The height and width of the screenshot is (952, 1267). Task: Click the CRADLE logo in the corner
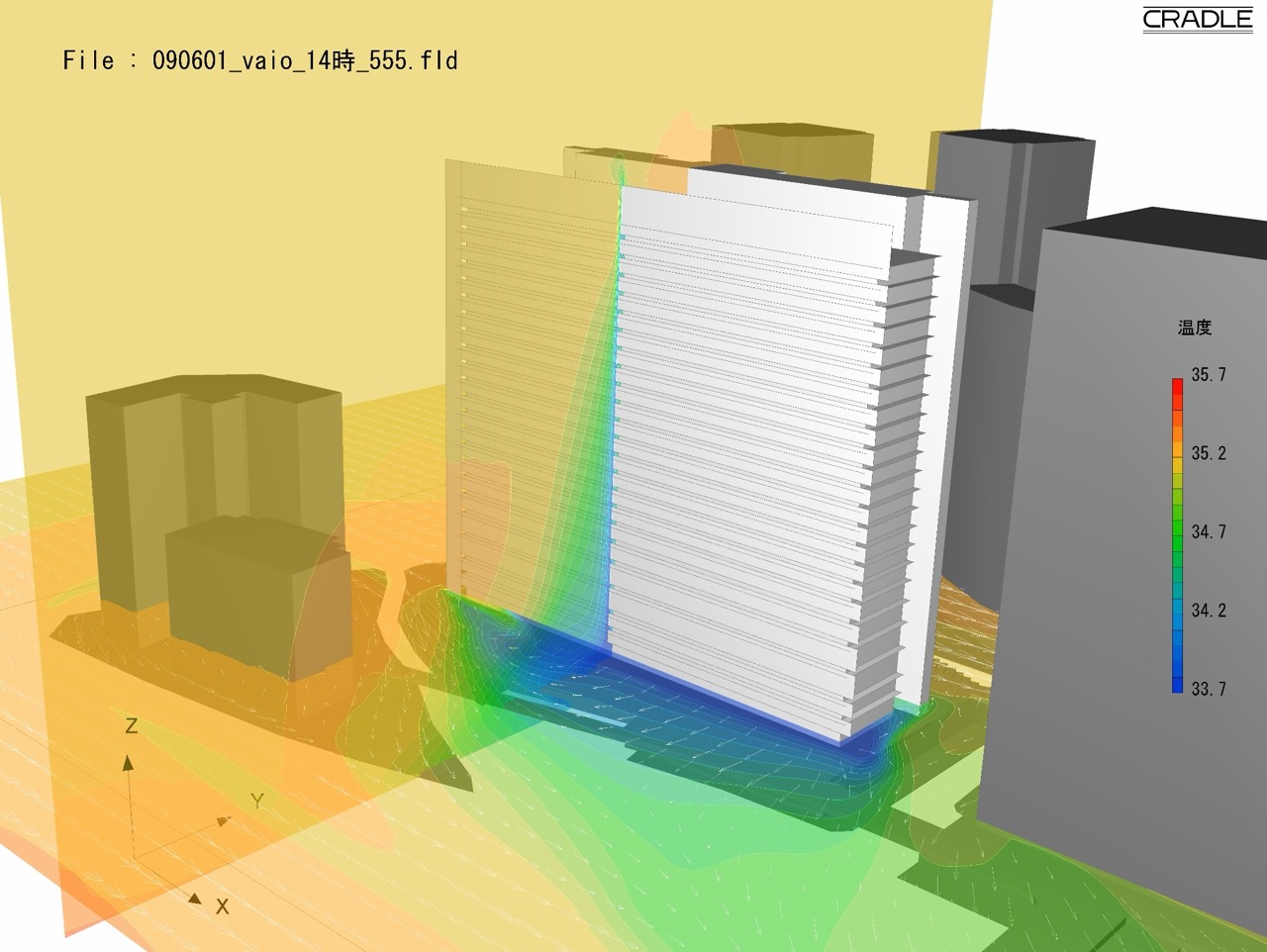1197,20
